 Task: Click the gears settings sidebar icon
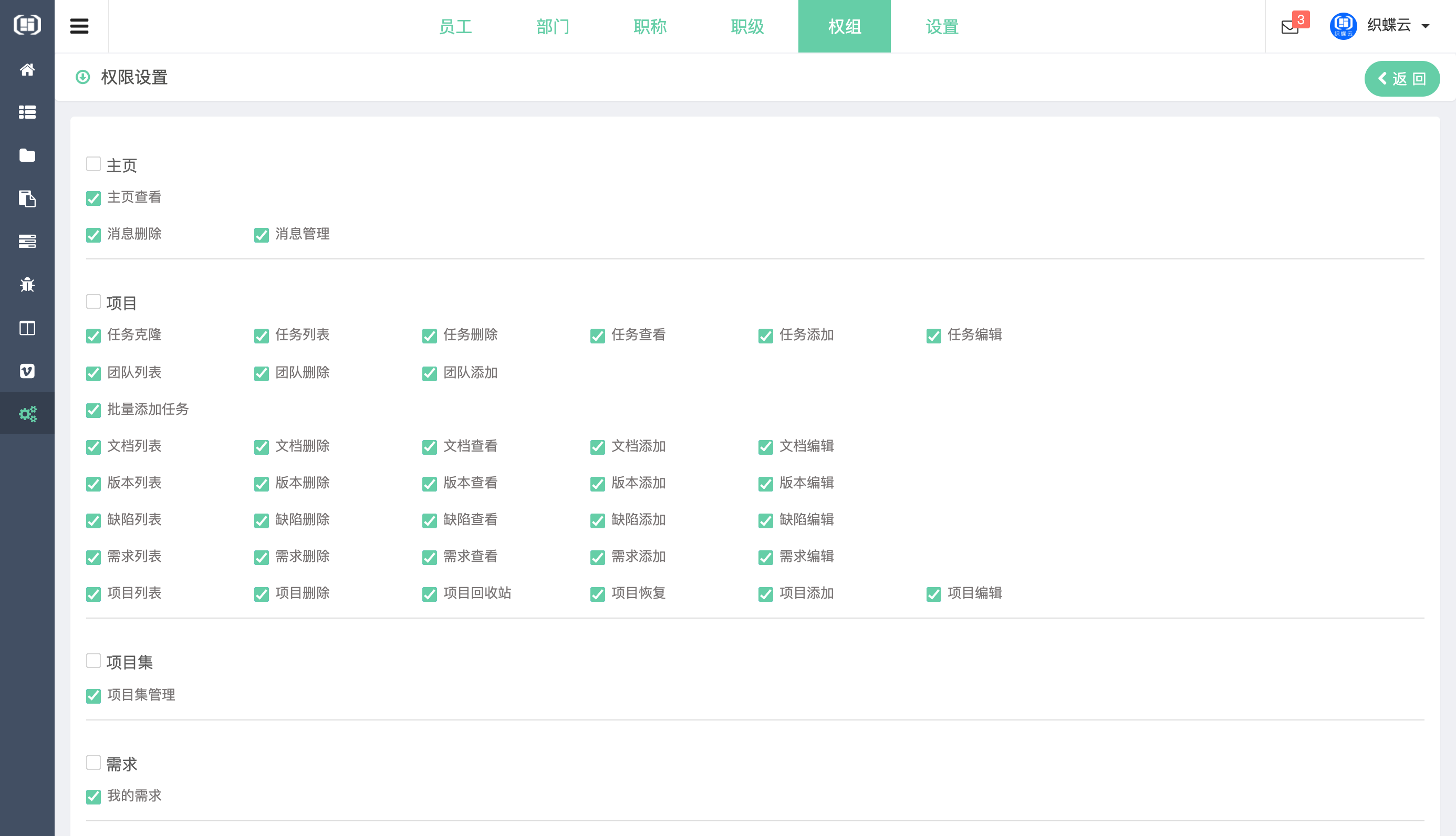(x=27, y=413)
